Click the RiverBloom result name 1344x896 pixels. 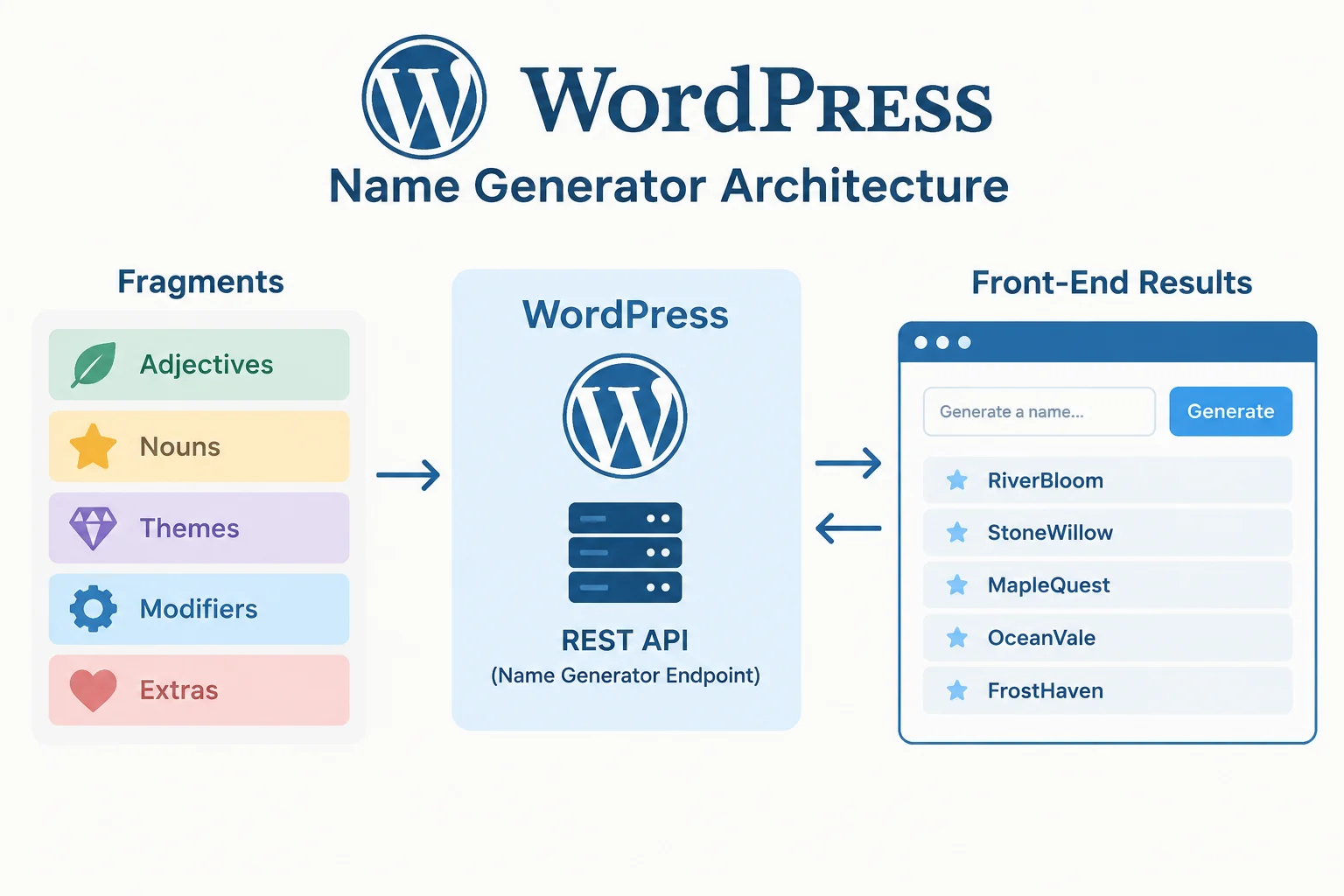tap(1046, 480)
